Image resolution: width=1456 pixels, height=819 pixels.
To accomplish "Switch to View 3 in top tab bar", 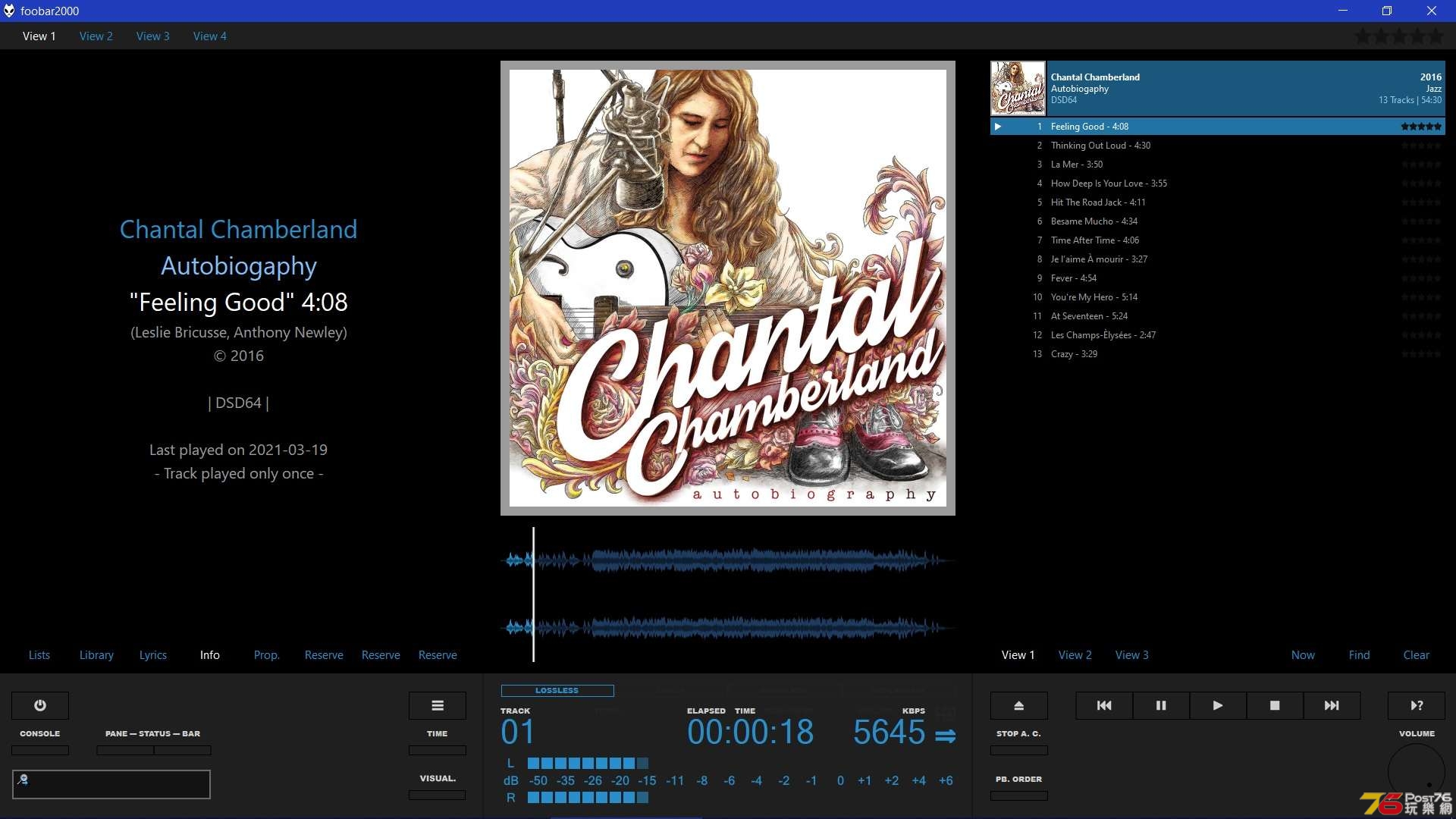I will [153, 36].
